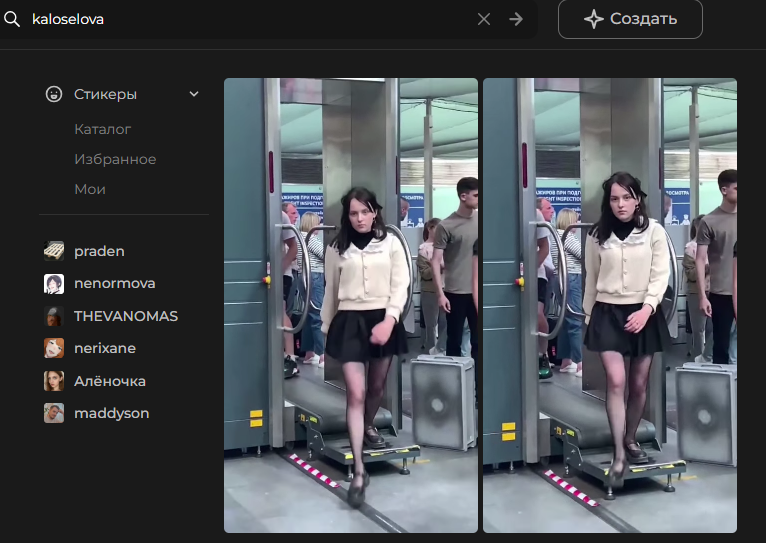Open the Мои section
766x543 pixels.
click(x=90, y=189)
